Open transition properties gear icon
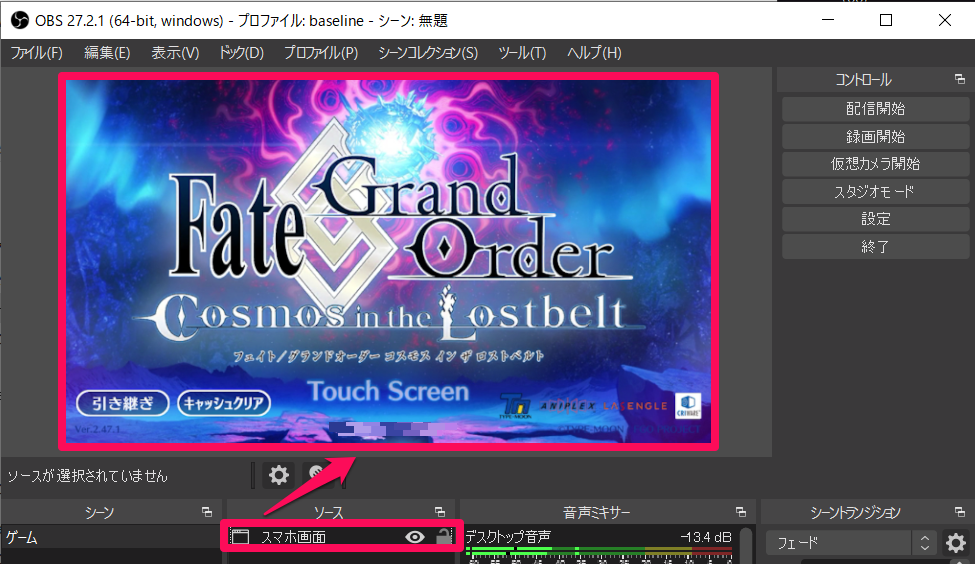 pos(956,543)
